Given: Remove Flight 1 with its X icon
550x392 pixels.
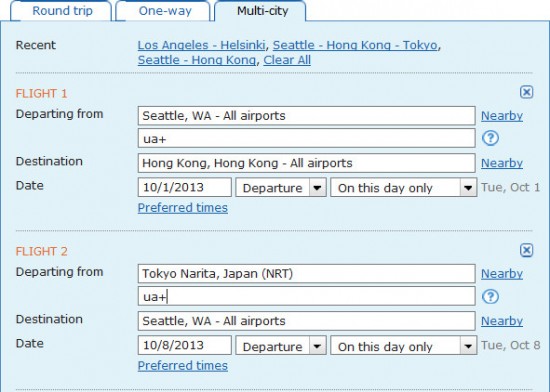Looking at the screenshot, I should click(526, 92).
